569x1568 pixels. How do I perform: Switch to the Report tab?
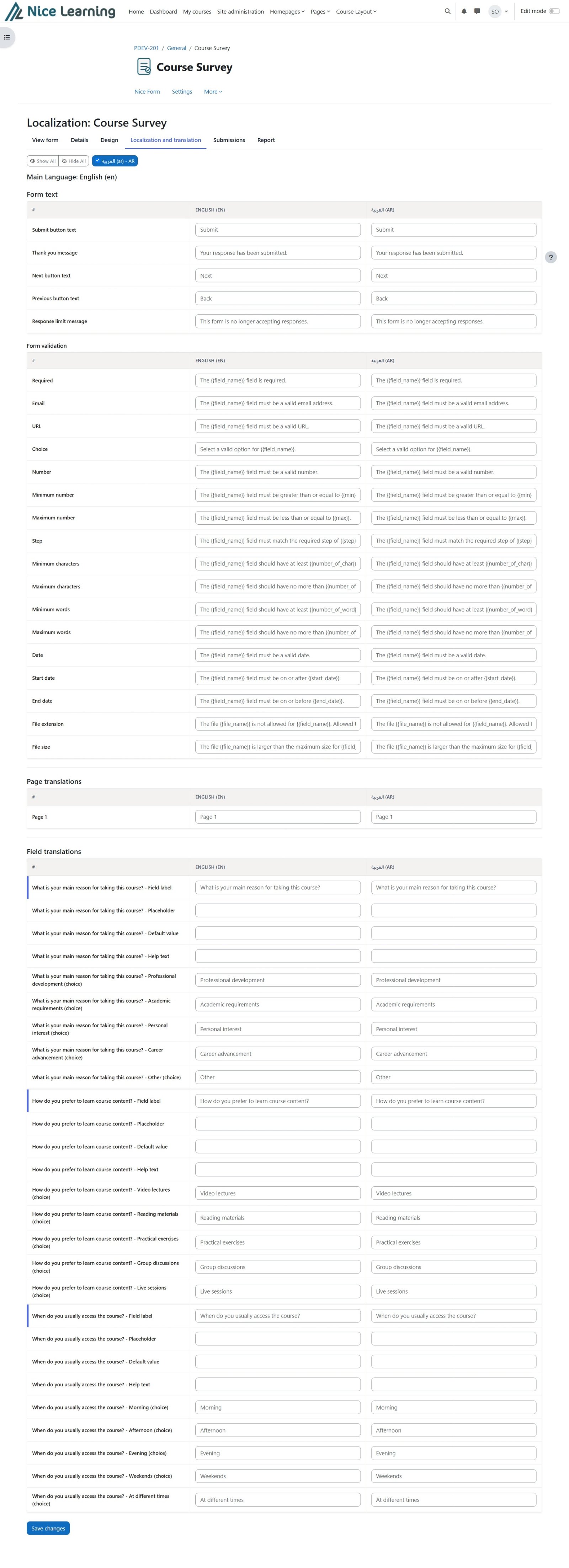click(266, 140)
